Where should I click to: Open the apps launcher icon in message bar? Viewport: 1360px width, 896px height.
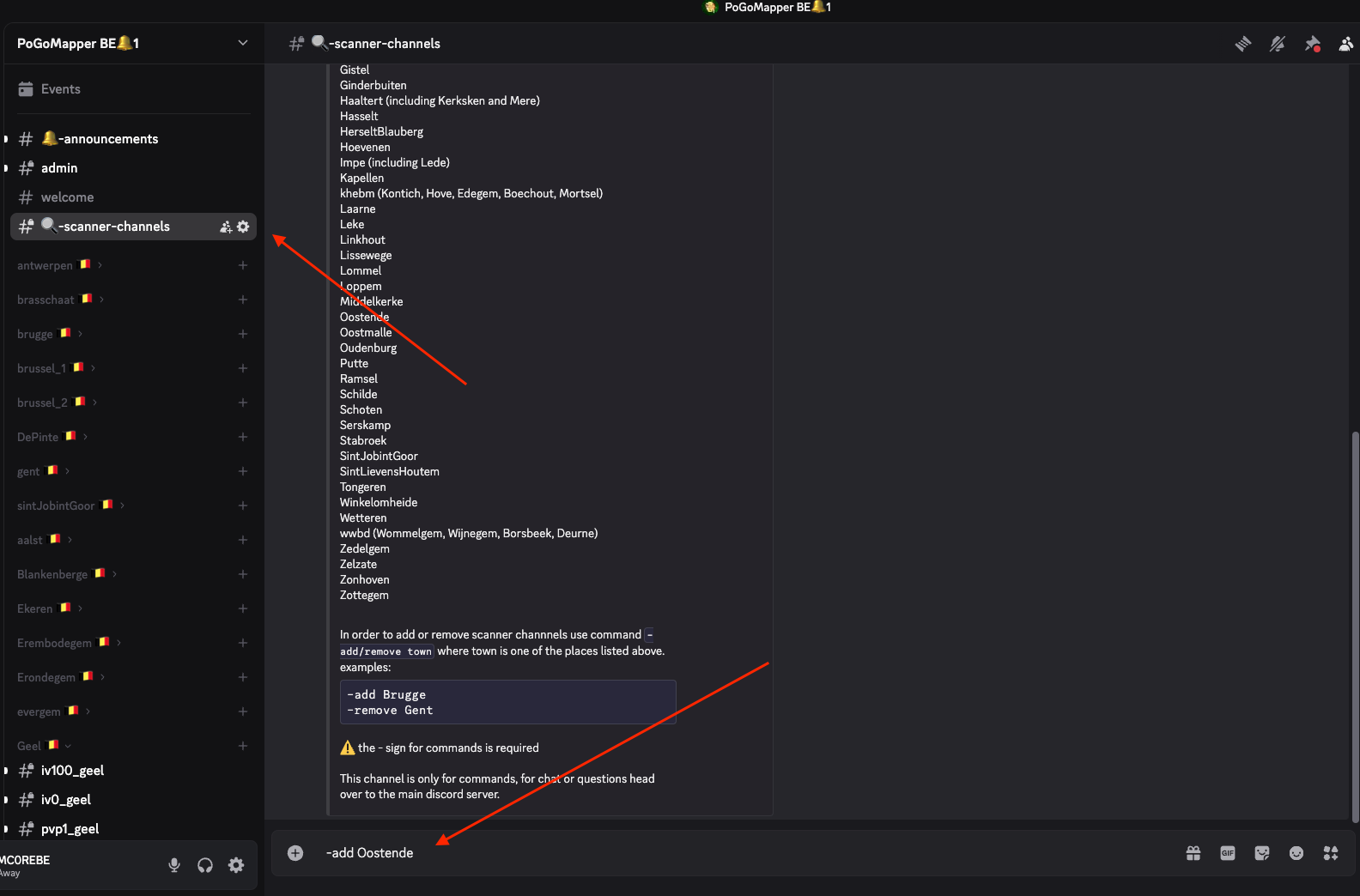tap(1331, 853)
